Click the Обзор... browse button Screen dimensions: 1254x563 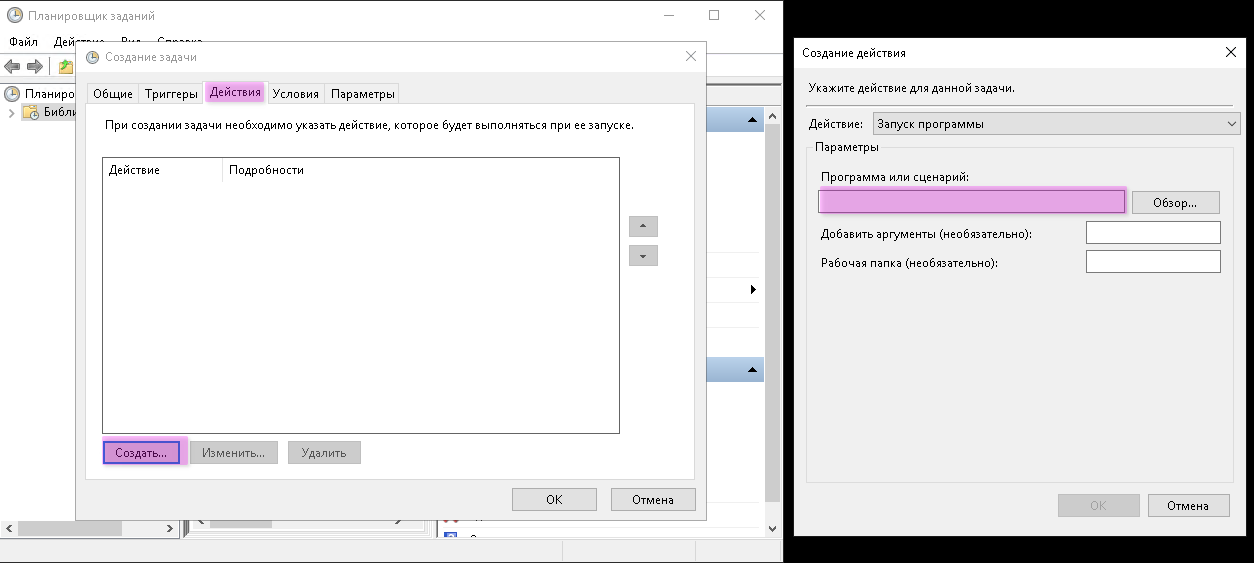click(1175, 202)
